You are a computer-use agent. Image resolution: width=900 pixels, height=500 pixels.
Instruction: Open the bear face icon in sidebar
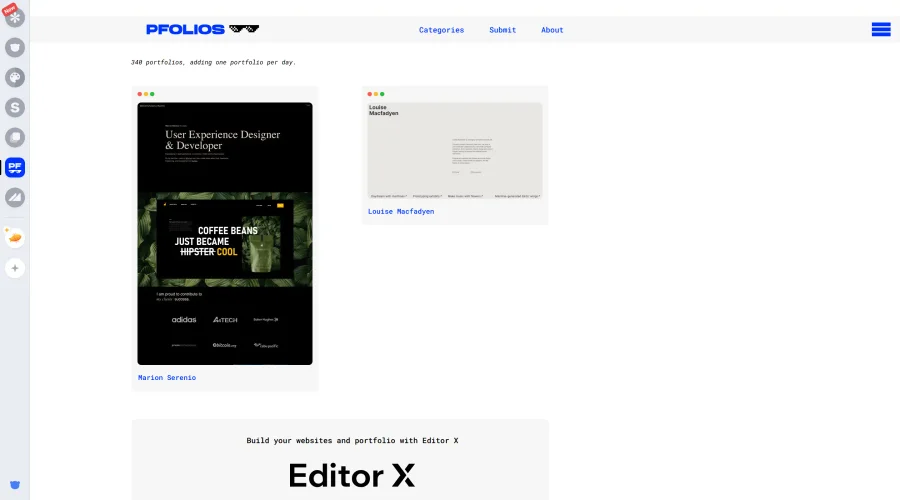[15, 48]
